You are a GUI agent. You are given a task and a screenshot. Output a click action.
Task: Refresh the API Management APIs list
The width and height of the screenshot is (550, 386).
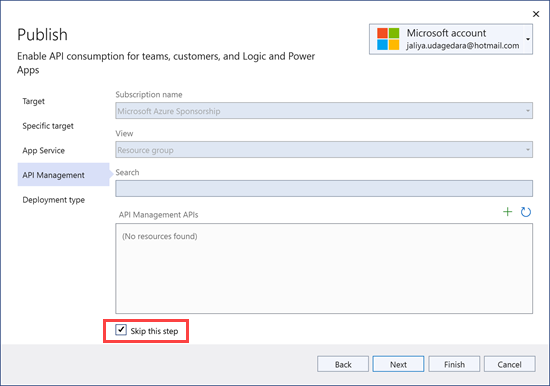click(x=525, y=212)
